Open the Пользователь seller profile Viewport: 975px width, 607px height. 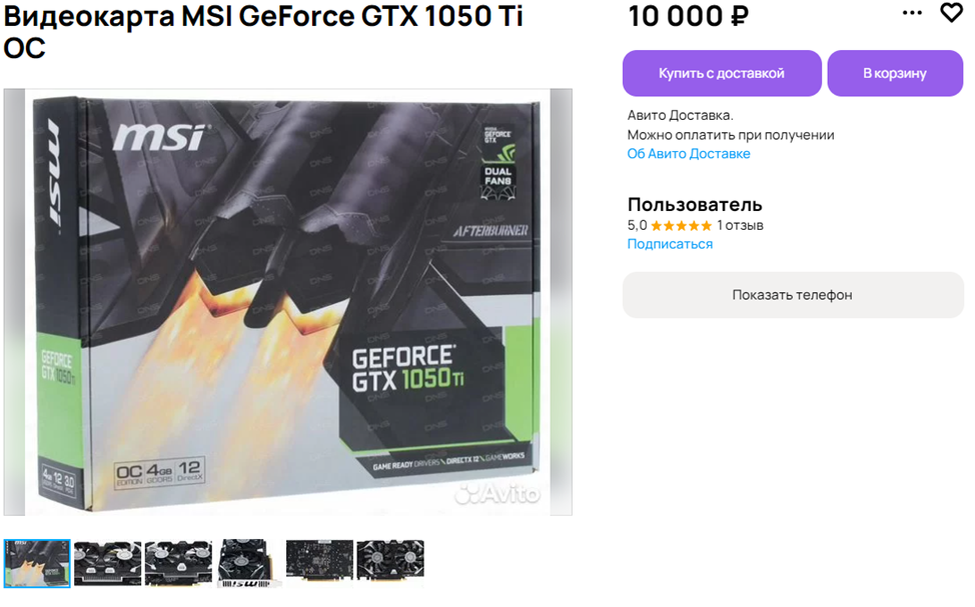click(x=695, y=205)
